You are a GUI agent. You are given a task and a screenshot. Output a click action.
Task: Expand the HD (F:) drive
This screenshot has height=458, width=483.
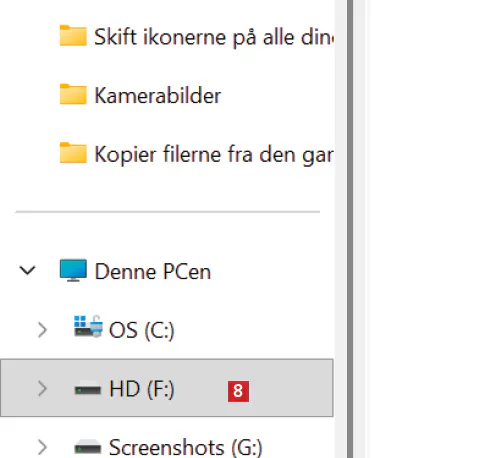(x=42, y=389)
